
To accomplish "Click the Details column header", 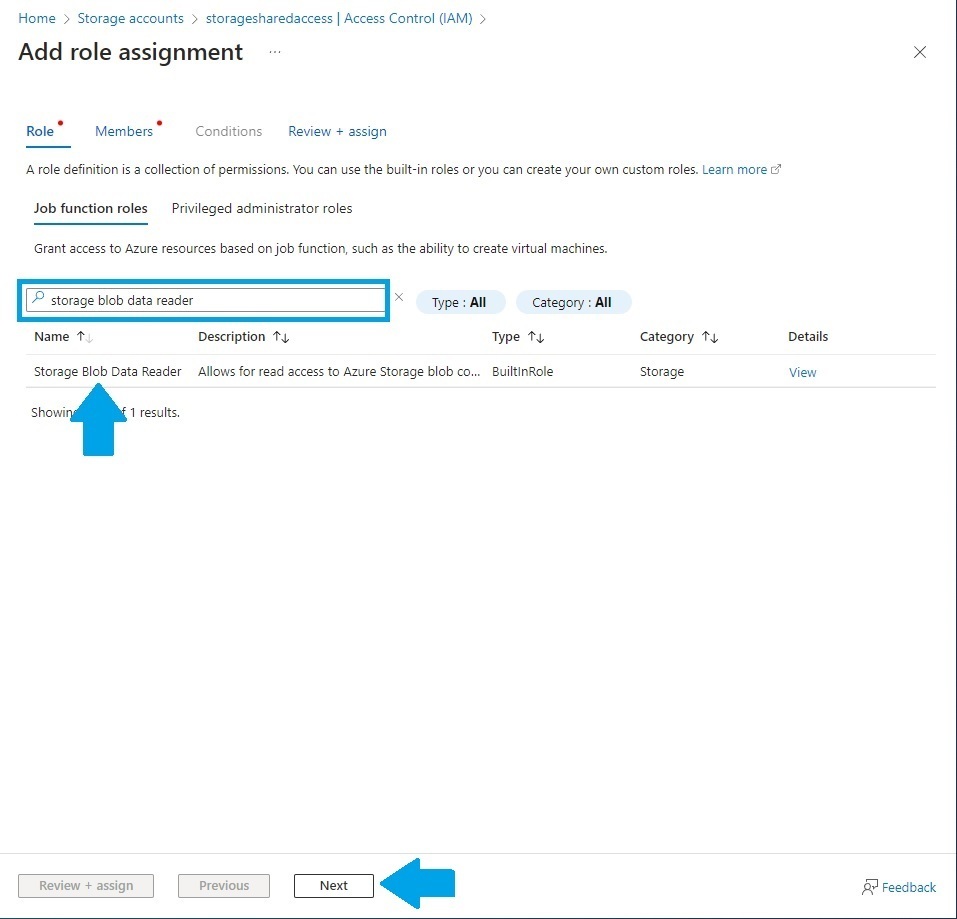I will tap(807, 336).
